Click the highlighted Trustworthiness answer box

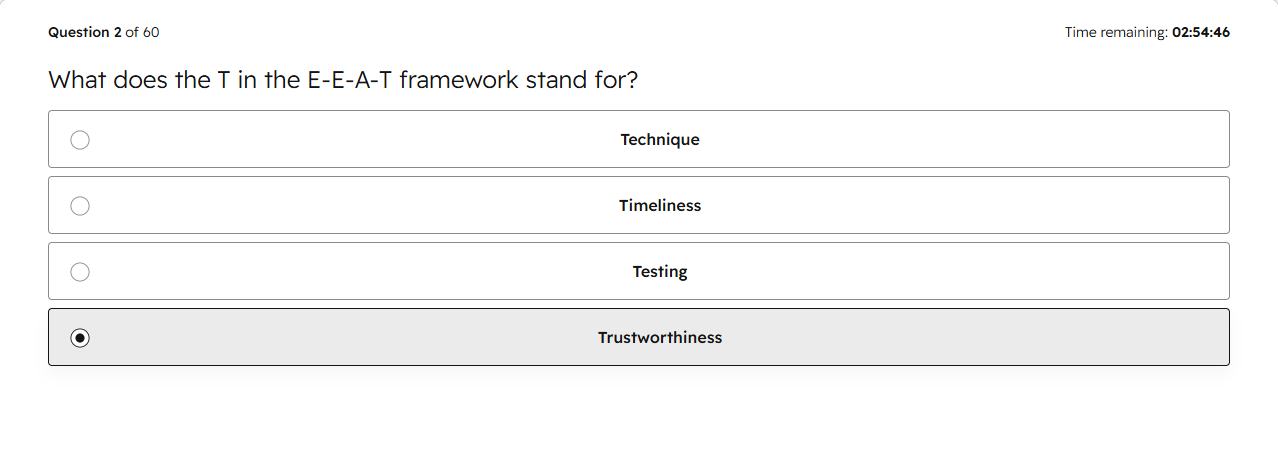[639, 337]
